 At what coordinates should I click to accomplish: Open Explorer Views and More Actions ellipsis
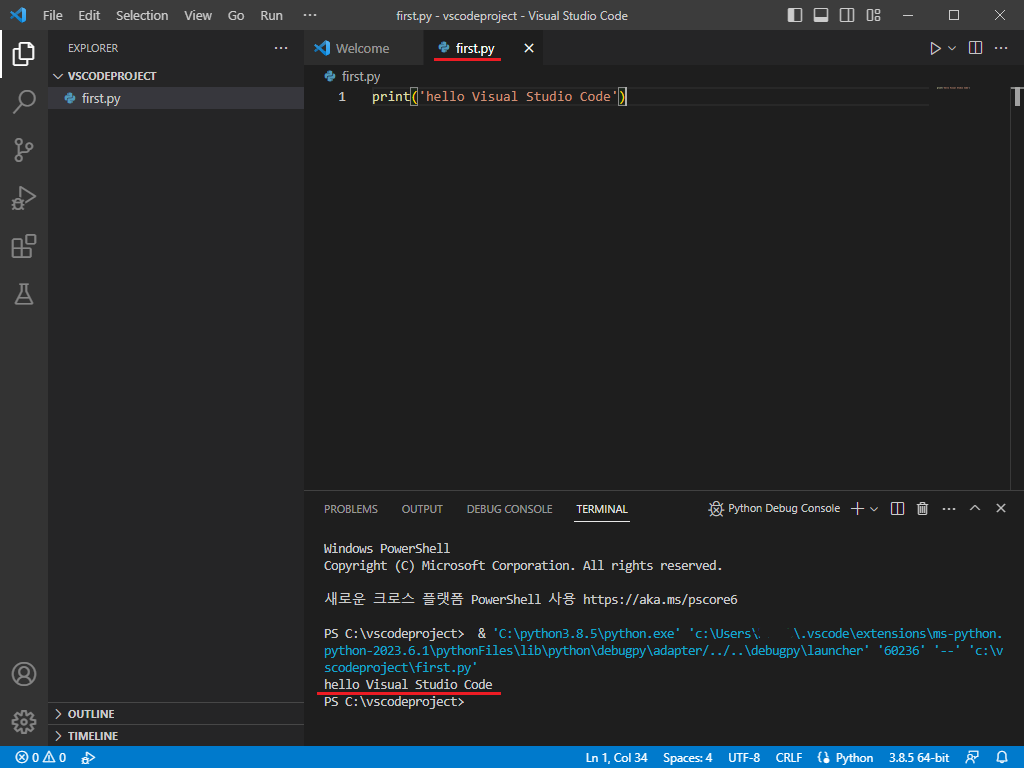coord(281,48)
